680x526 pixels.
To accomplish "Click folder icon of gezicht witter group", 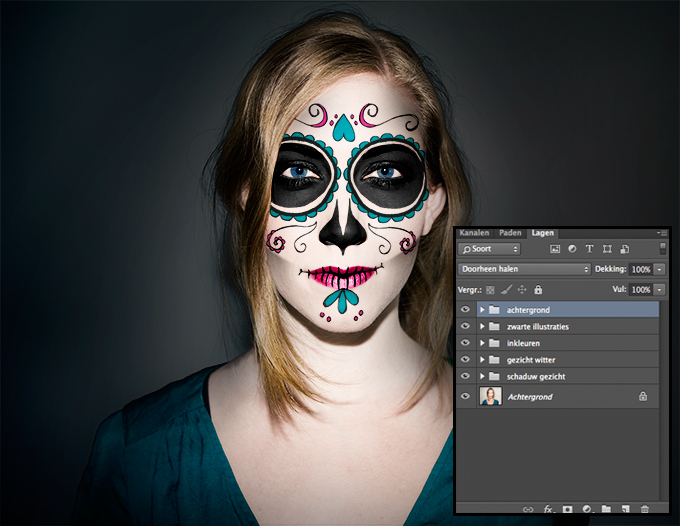I will [494, 359].
